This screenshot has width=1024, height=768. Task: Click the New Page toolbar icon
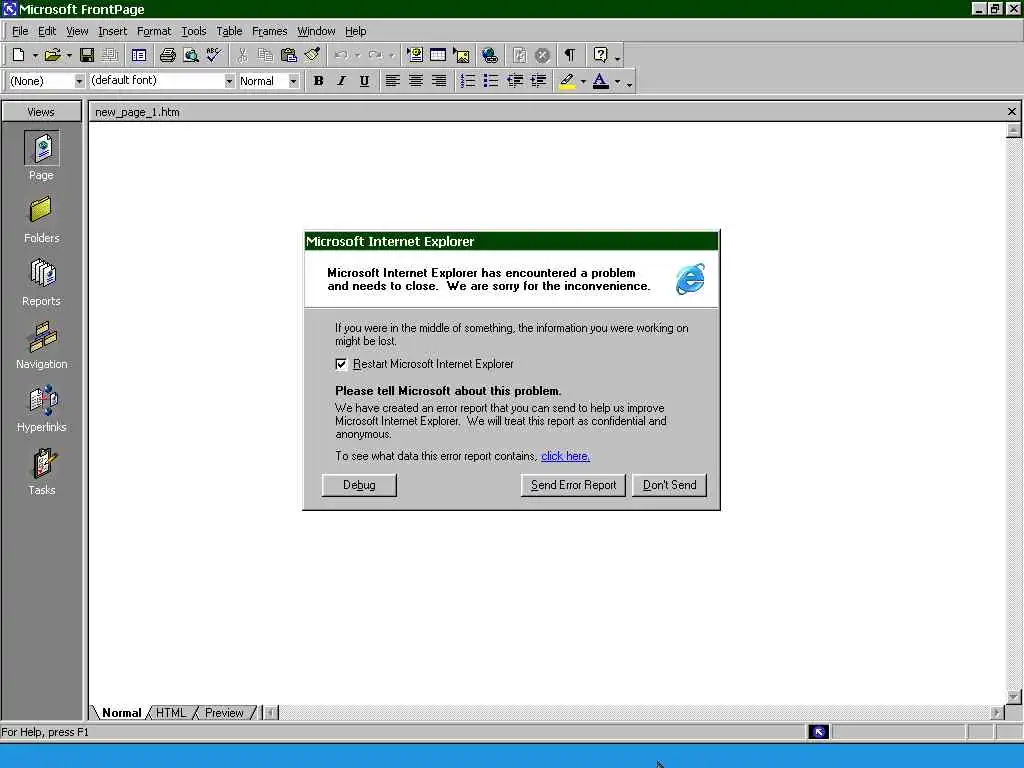click(x=18, y=56)
